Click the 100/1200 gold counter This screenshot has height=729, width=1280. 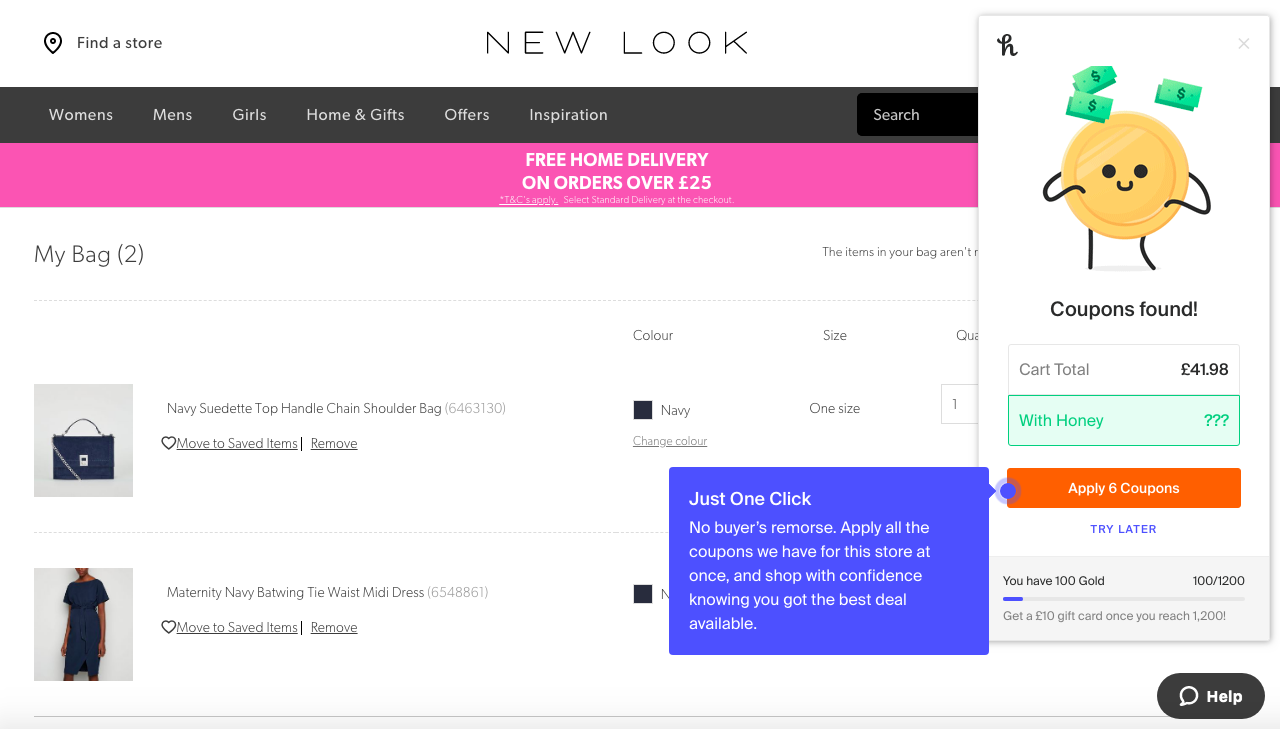1219,581
